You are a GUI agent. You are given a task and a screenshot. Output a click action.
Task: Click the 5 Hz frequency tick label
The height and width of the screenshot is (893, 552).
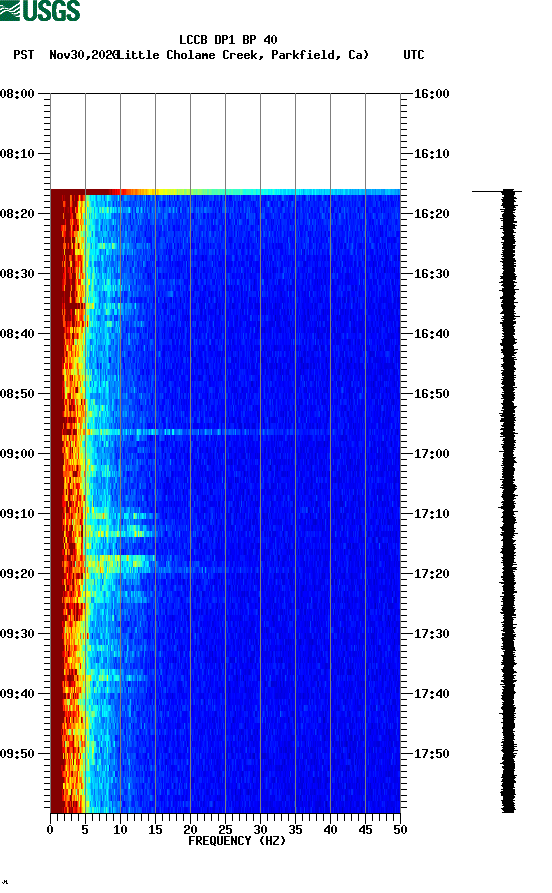pyautogui.click(x=85, y=830)
